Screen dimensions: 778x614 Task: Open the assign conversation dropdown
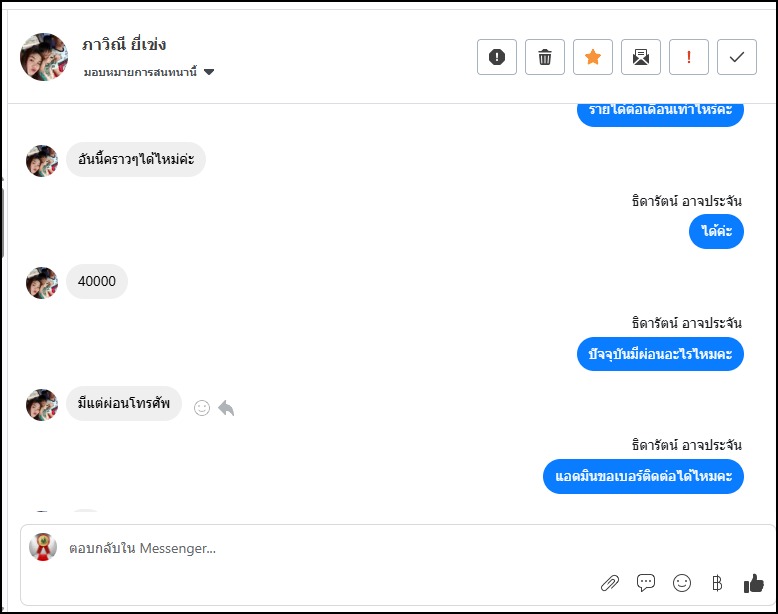point(141,72)
